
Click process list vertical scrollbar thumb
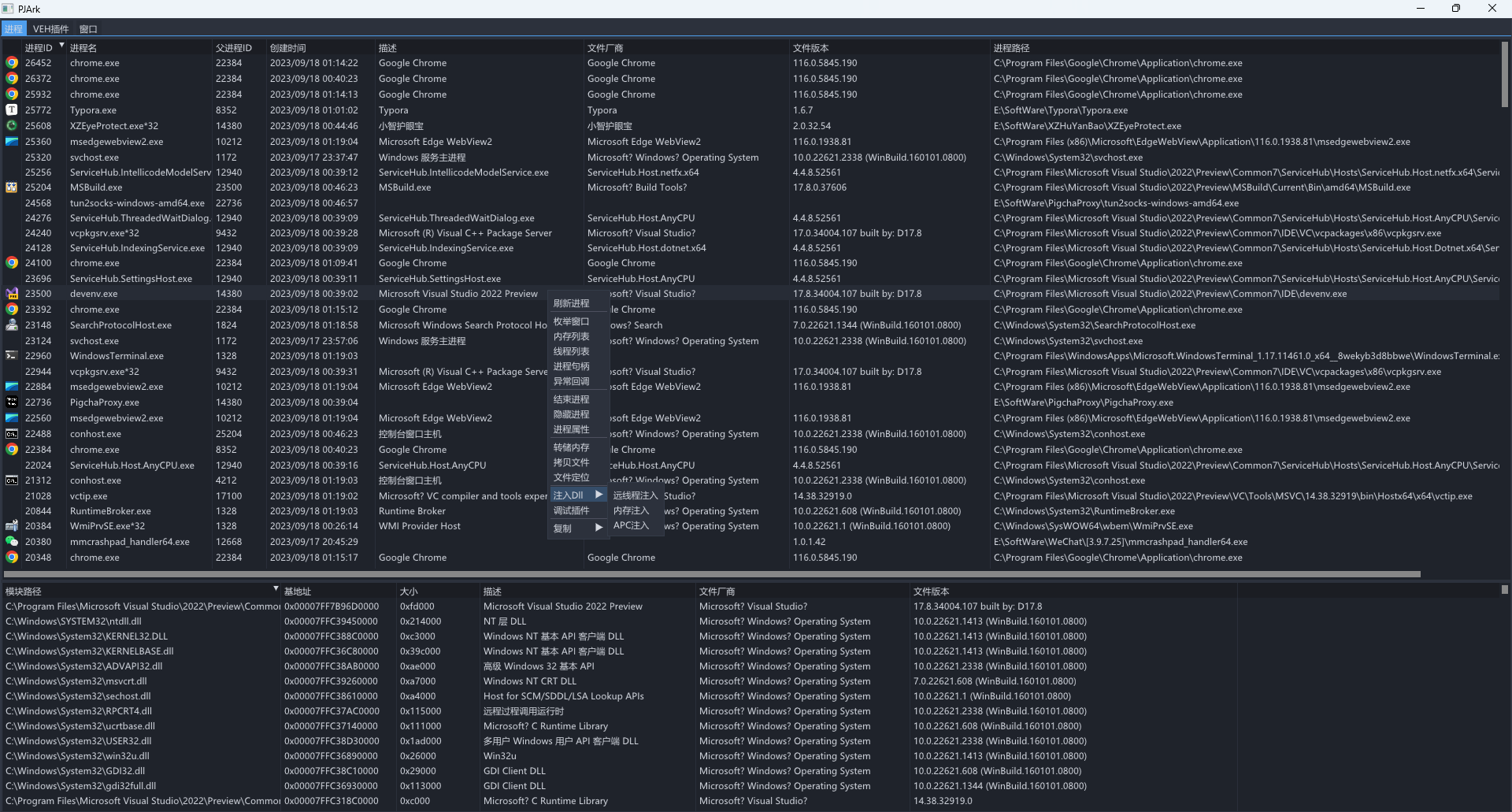[x=1505, y=75]
